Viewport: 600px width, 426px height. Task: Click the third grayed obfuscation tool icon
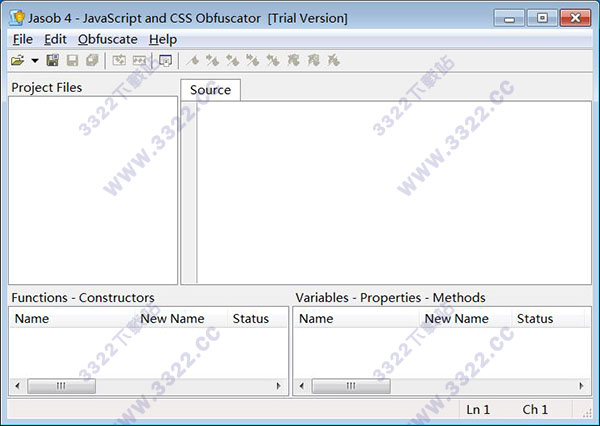pyautogui.click(x=232, y=60)
